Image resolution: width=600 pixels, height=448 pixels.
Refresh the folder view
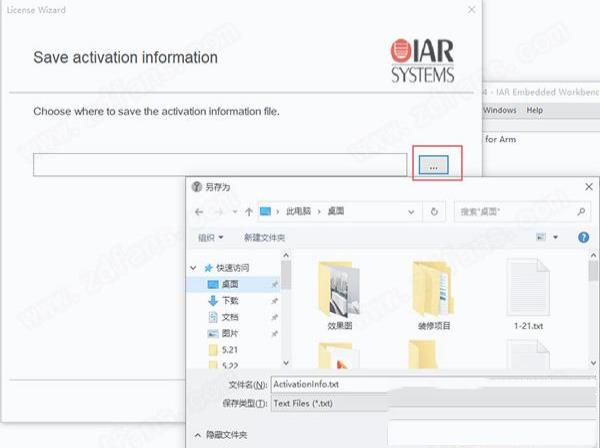click(x=434, y=211)
